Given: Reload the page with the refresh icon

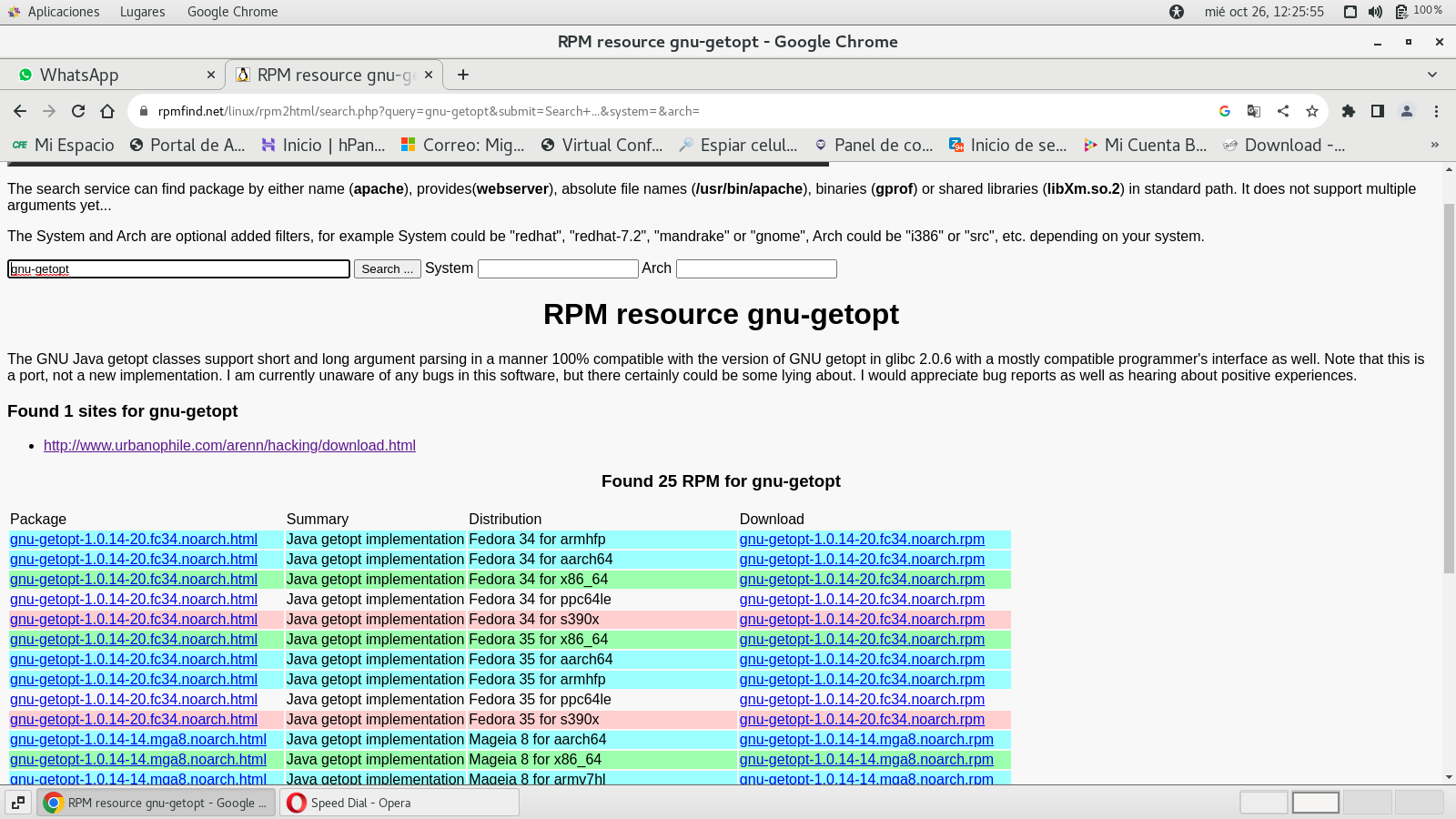Looking at the screenshot, I should [x=78, y=111].
